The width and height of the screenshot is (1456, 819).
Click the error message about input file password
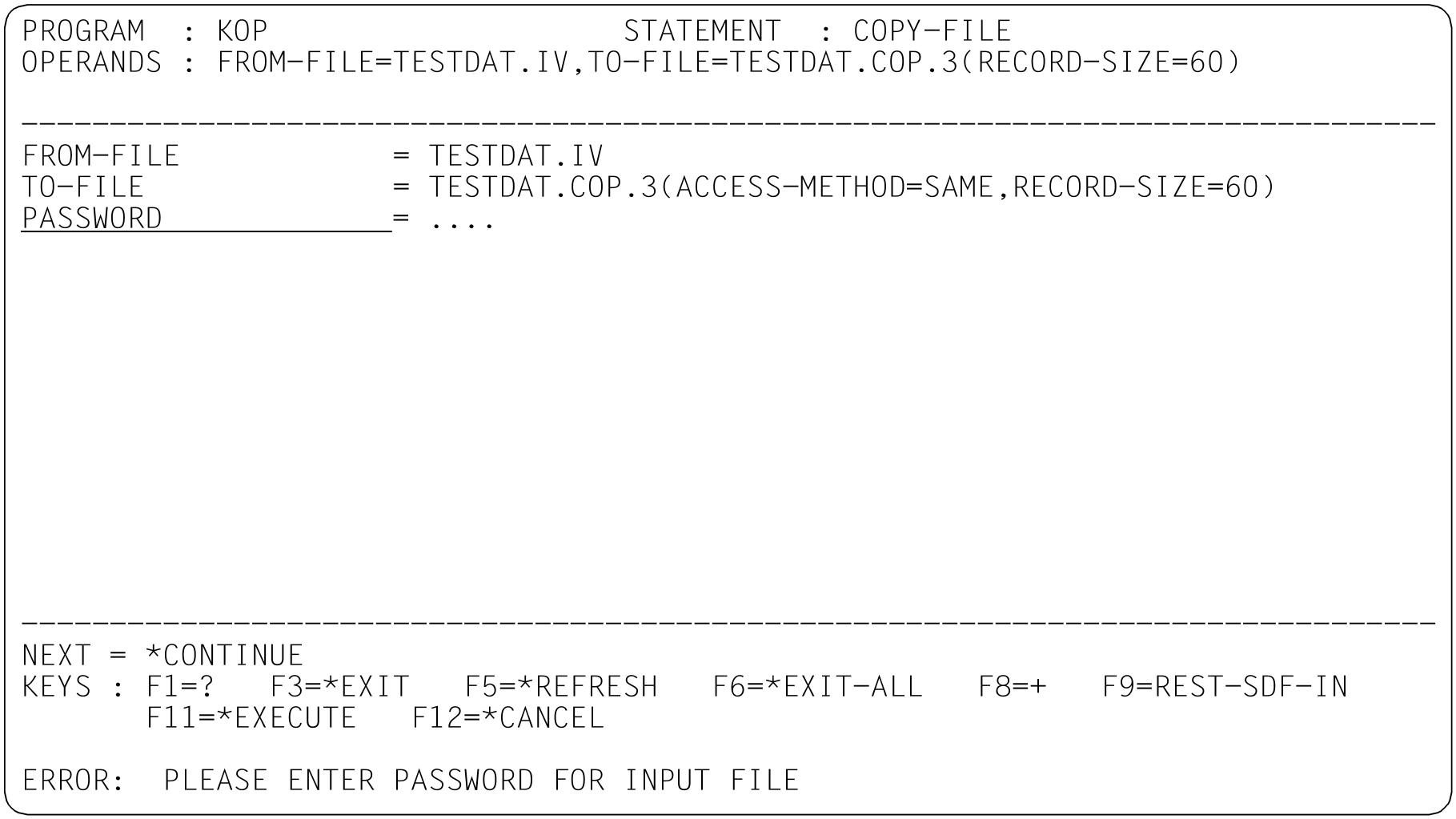pyautogui.click(x=481, y=781)
